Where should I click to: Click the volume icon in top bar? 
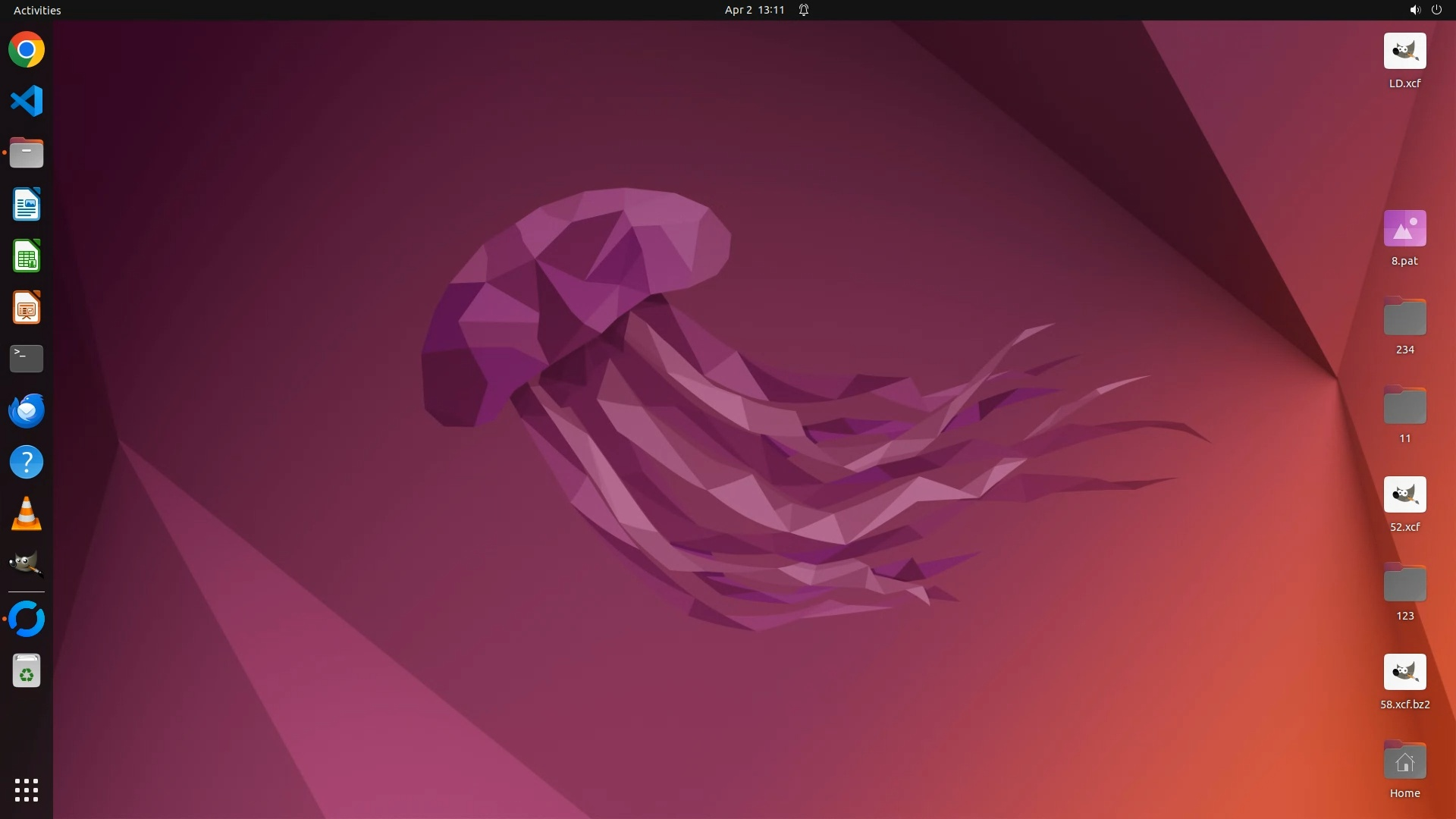pyautogui.click(x=1414, y=10)
